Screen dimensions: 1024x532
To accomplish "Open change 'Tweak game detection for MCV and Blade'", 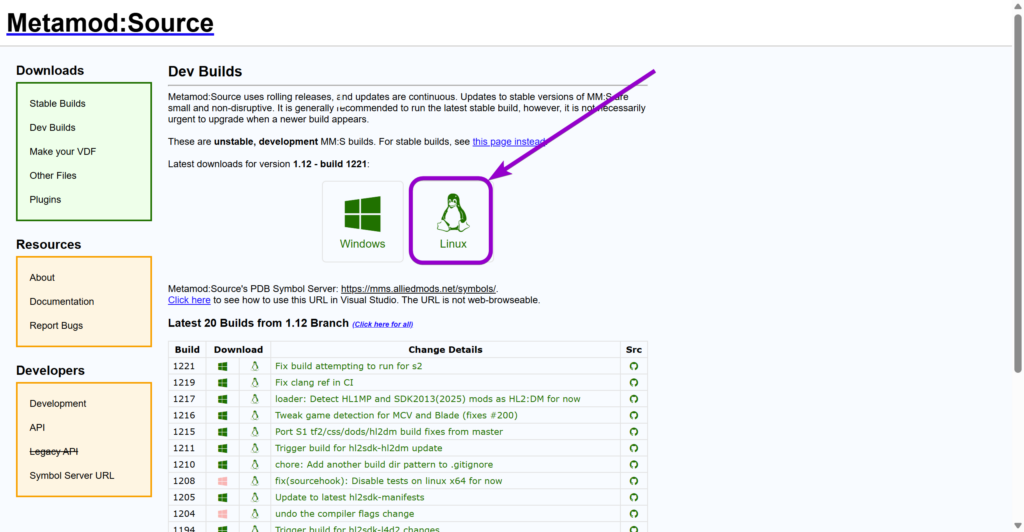I will [x=396, y=415].
